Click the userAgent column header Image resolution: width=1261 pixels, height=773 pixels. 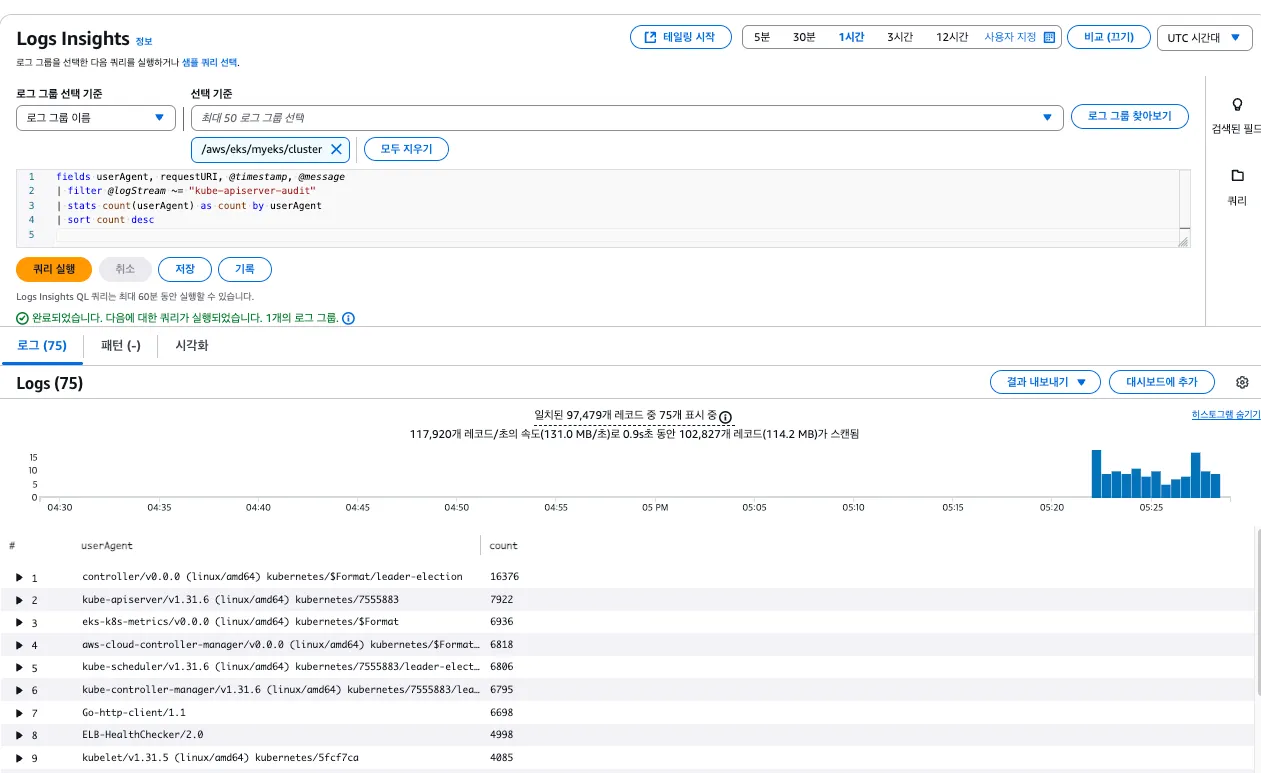(107, 546)
